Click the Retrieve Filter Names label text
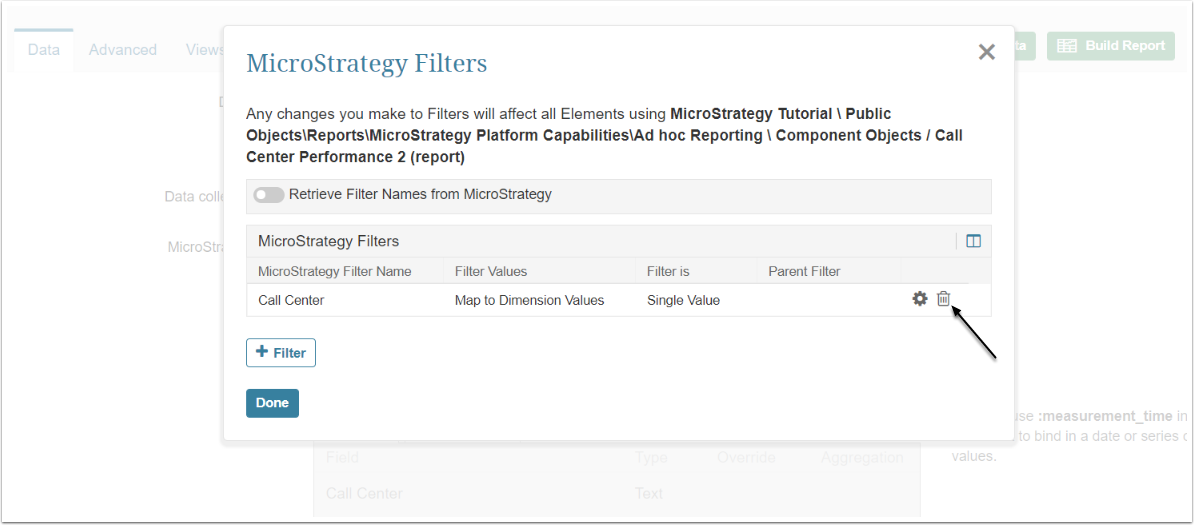 point(420,195)
